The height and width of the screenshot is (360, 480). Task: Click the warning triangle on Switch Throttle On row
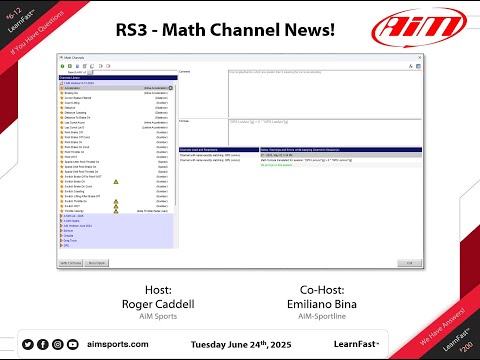116,201
